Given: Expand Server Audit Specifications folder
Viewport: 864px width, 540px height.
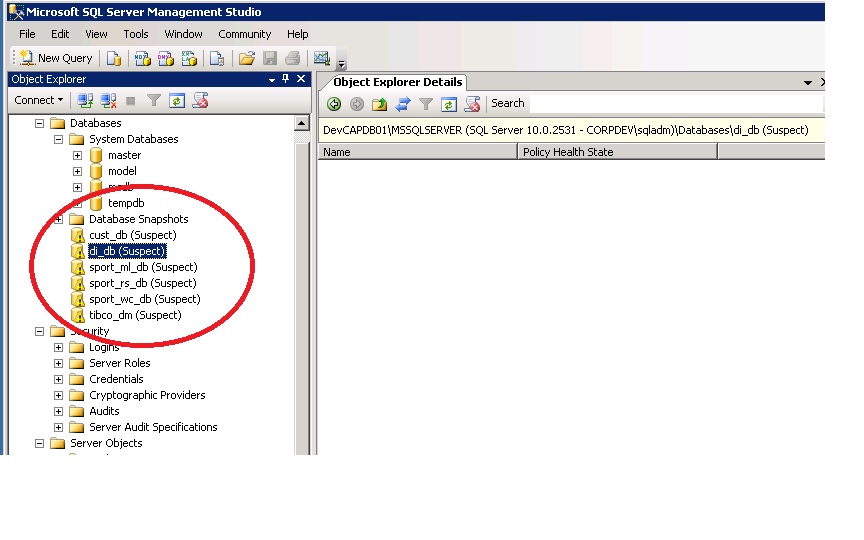Looking at the screenshot, I should tap(58, 428).
